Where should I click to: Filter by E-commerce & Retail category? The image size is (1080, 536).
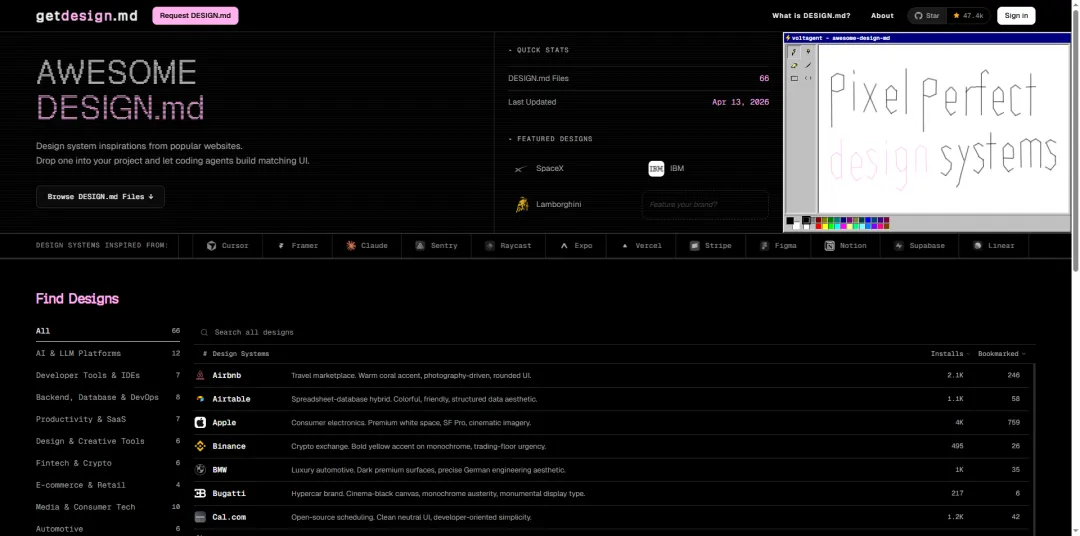point(107,484)
